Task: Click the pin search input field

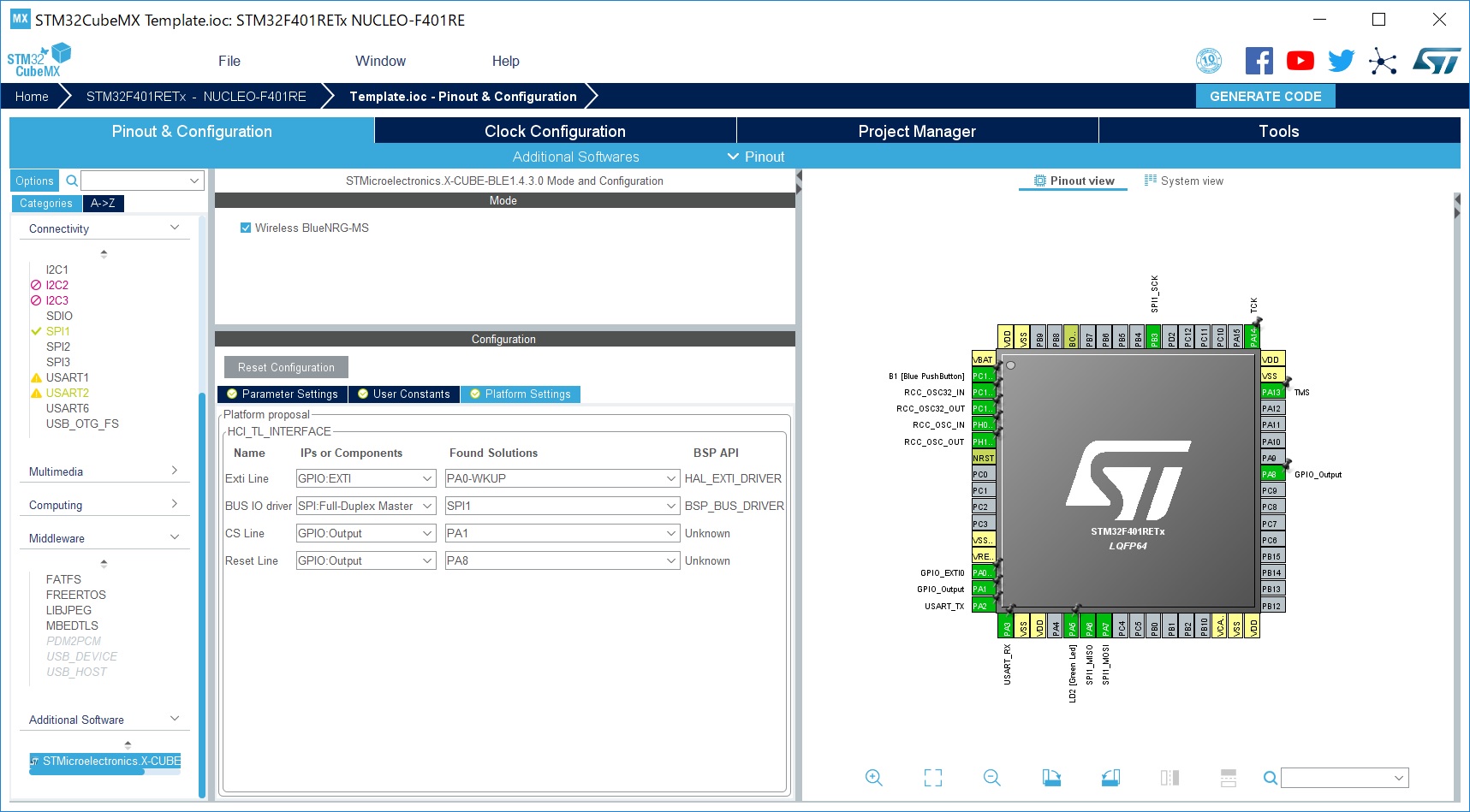Action: [x=1344, y=778]
